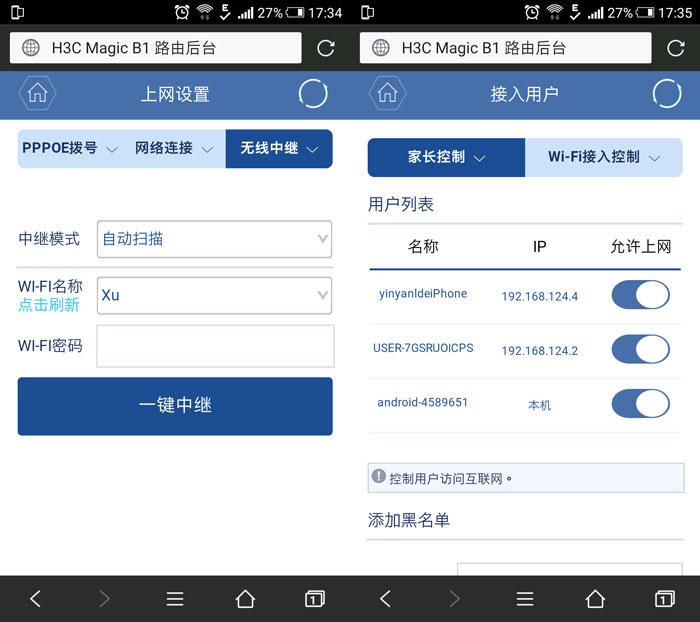Switch off internet access for android-4589651
The image size is (700, 622).
640,403
